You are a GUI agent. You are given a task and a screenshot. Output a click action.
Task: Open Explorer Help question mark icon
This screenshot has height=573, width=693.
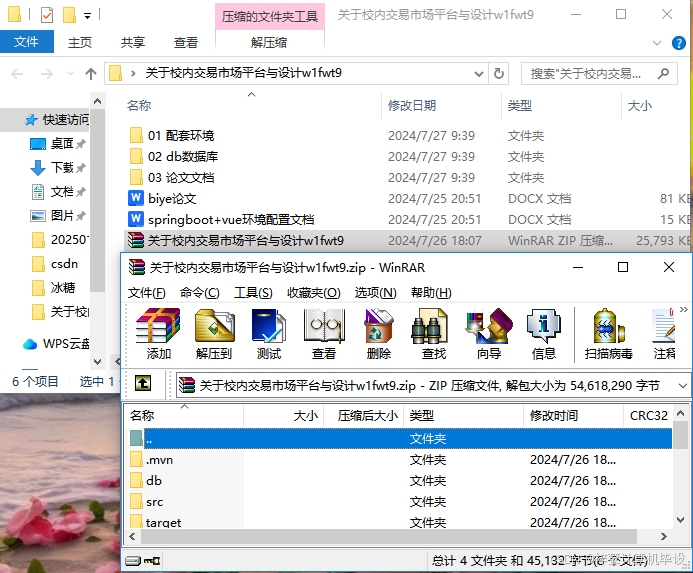[x=678, y=43]
